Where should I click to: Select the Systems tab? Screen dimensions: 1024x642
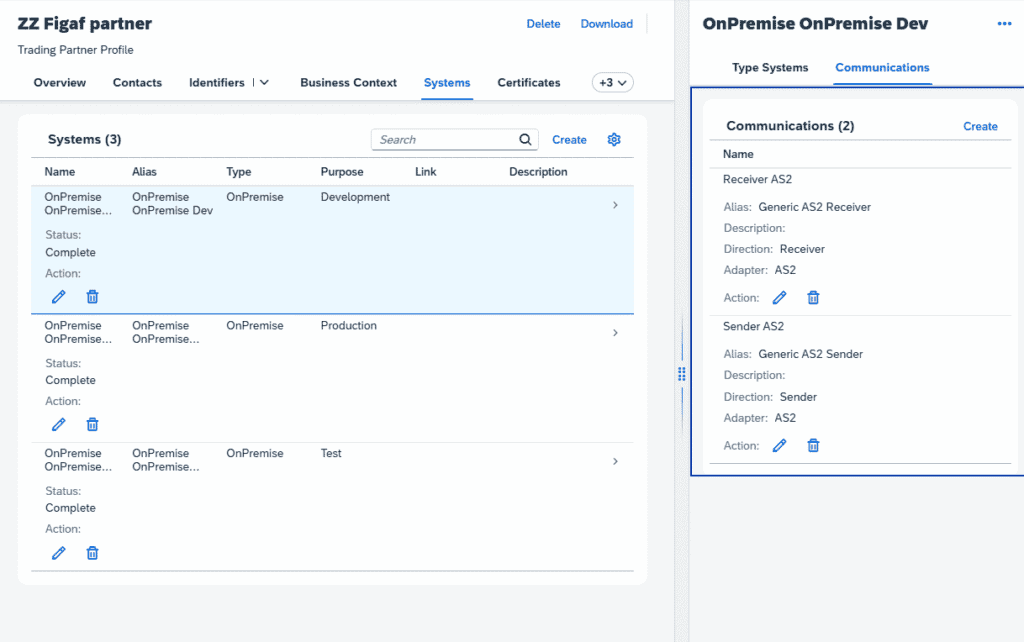point(447,83)
